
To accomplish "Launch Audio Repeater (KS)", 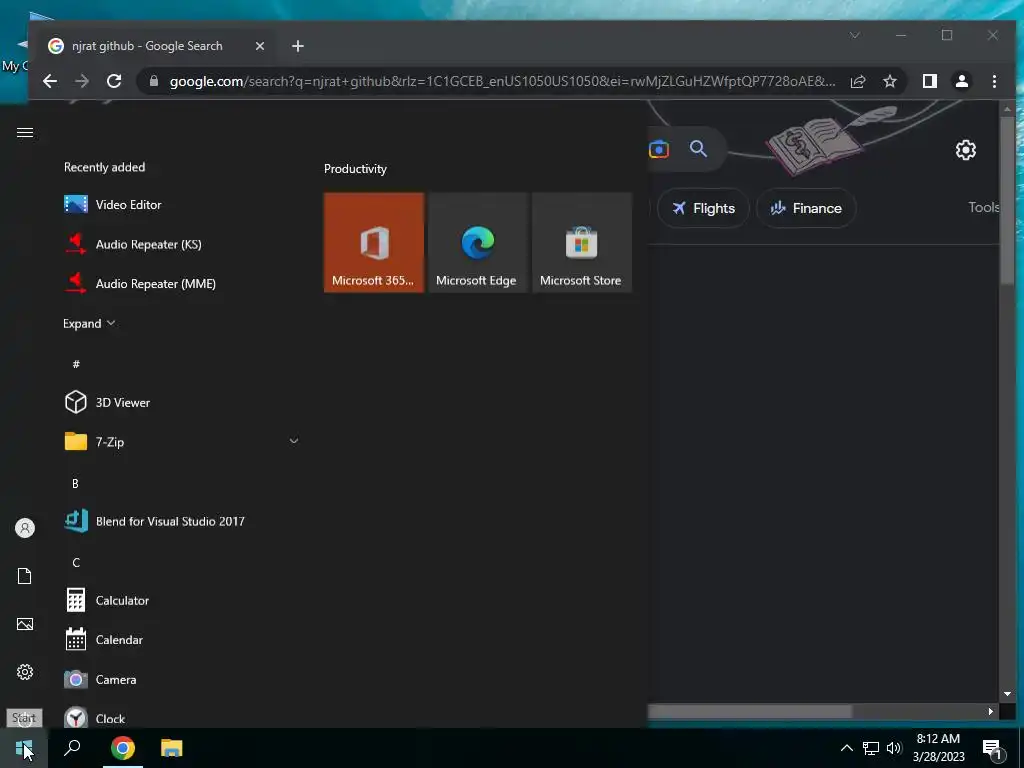I will (180, 244).
